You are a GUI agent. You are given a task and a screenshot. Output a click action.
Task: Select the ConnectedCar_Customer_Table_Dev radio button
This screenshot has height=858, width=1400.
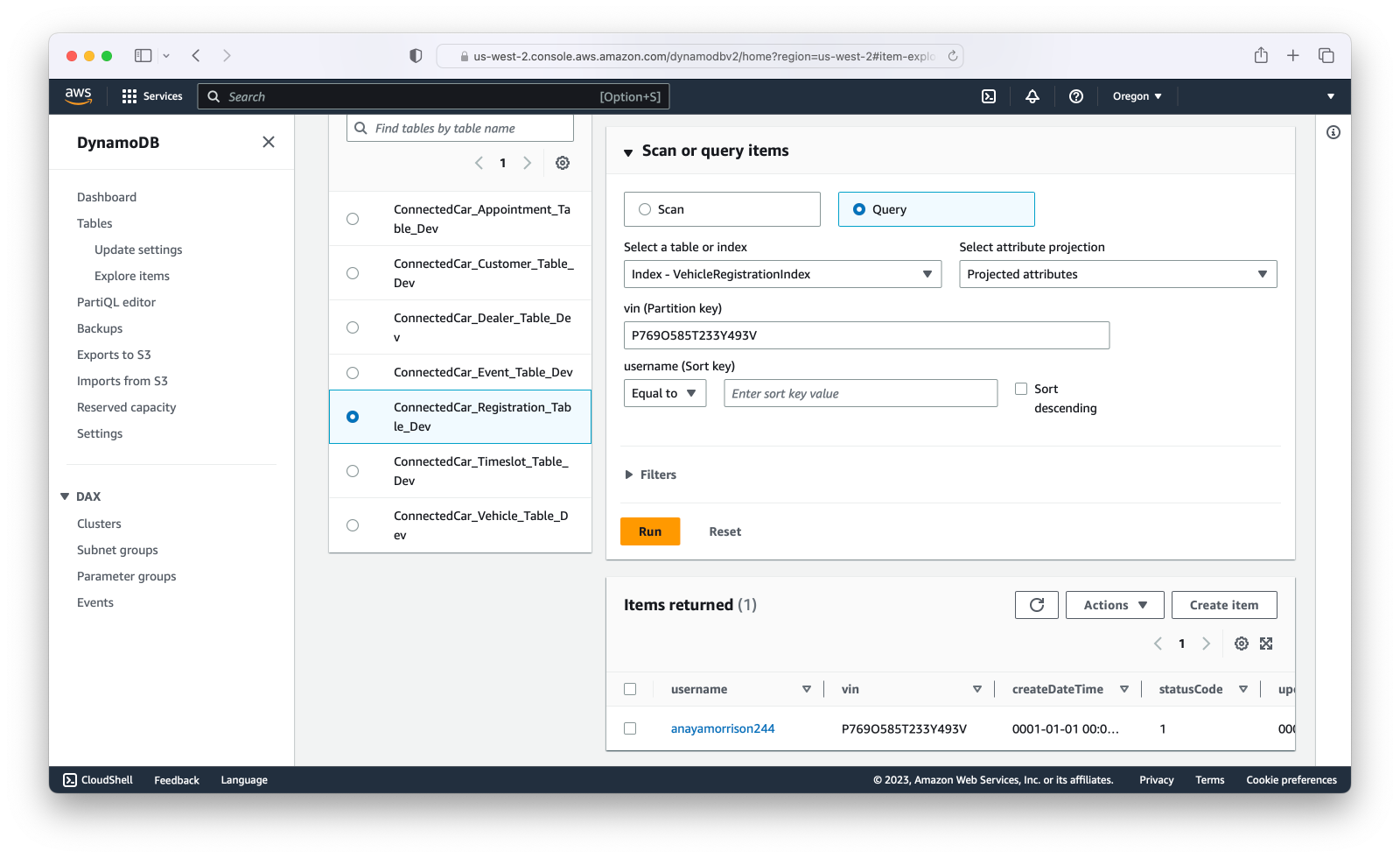point(353,273)
